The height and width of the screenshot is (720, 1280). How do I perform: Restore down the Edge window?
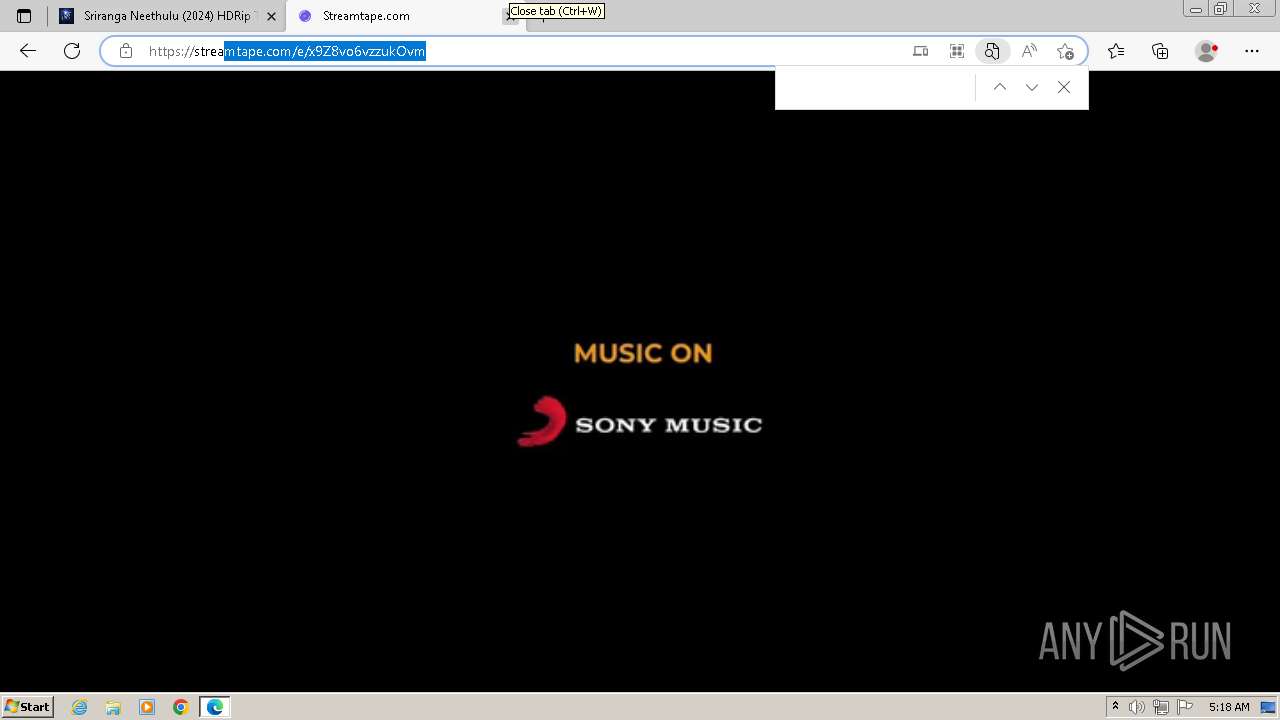click(1221, 9)
